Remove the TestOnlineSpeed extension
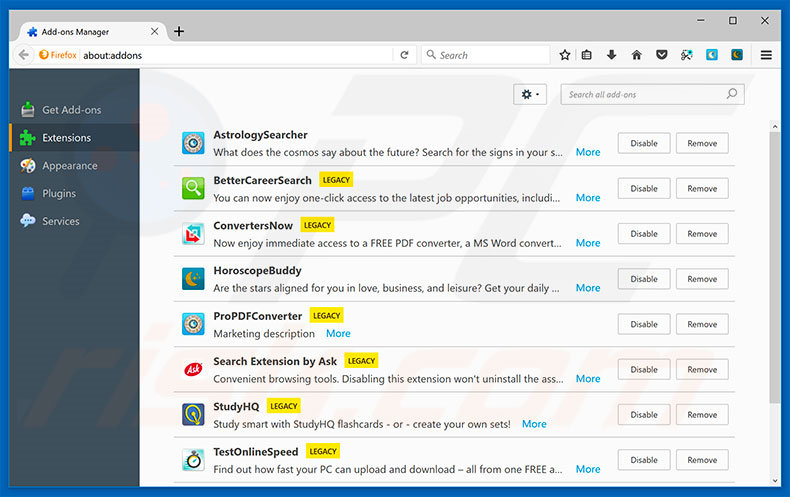790x497 pixels. pos(702,460)
